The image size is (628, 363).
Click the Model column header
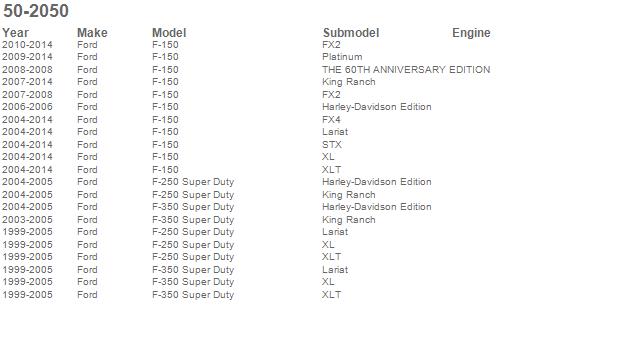[169, 33]
